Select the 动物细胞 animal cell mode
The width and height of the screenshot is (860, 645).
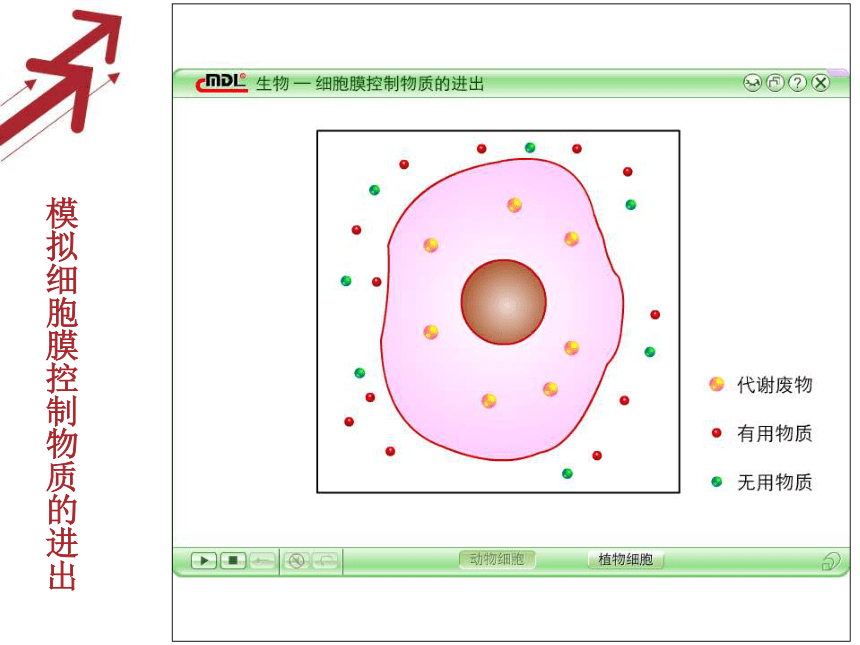[x=497, y=559]
